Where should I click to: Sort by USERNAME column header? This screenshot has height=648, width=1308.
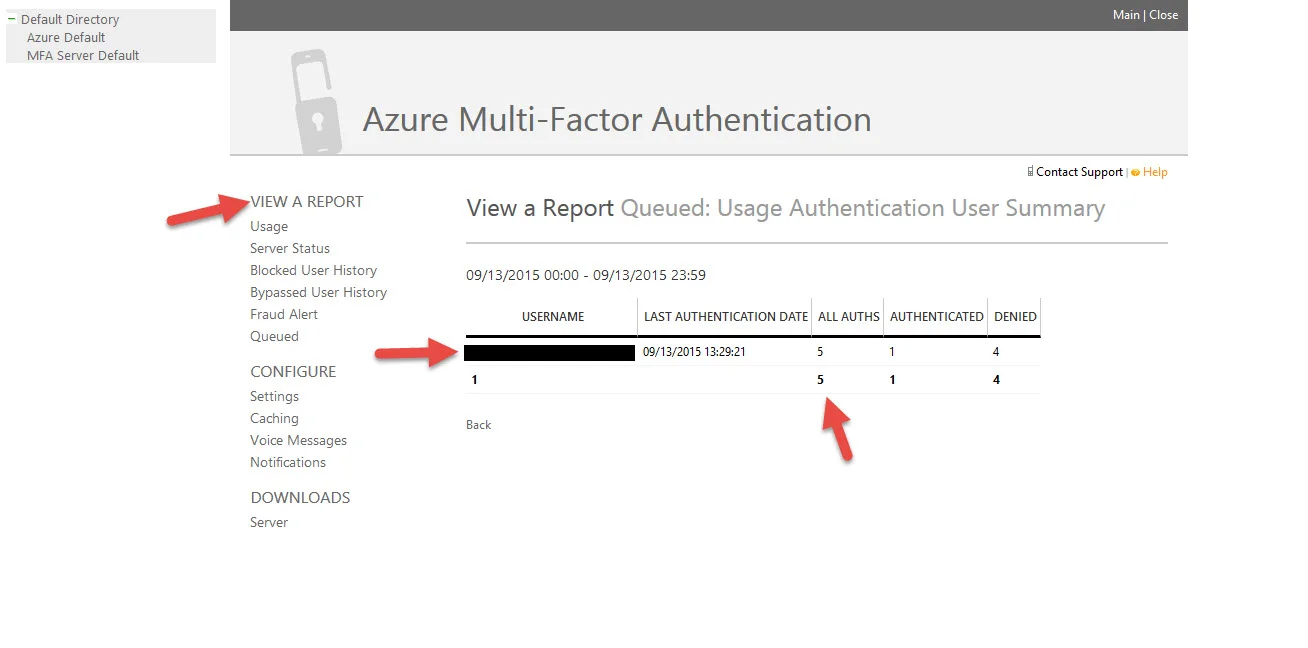(553, 316)
